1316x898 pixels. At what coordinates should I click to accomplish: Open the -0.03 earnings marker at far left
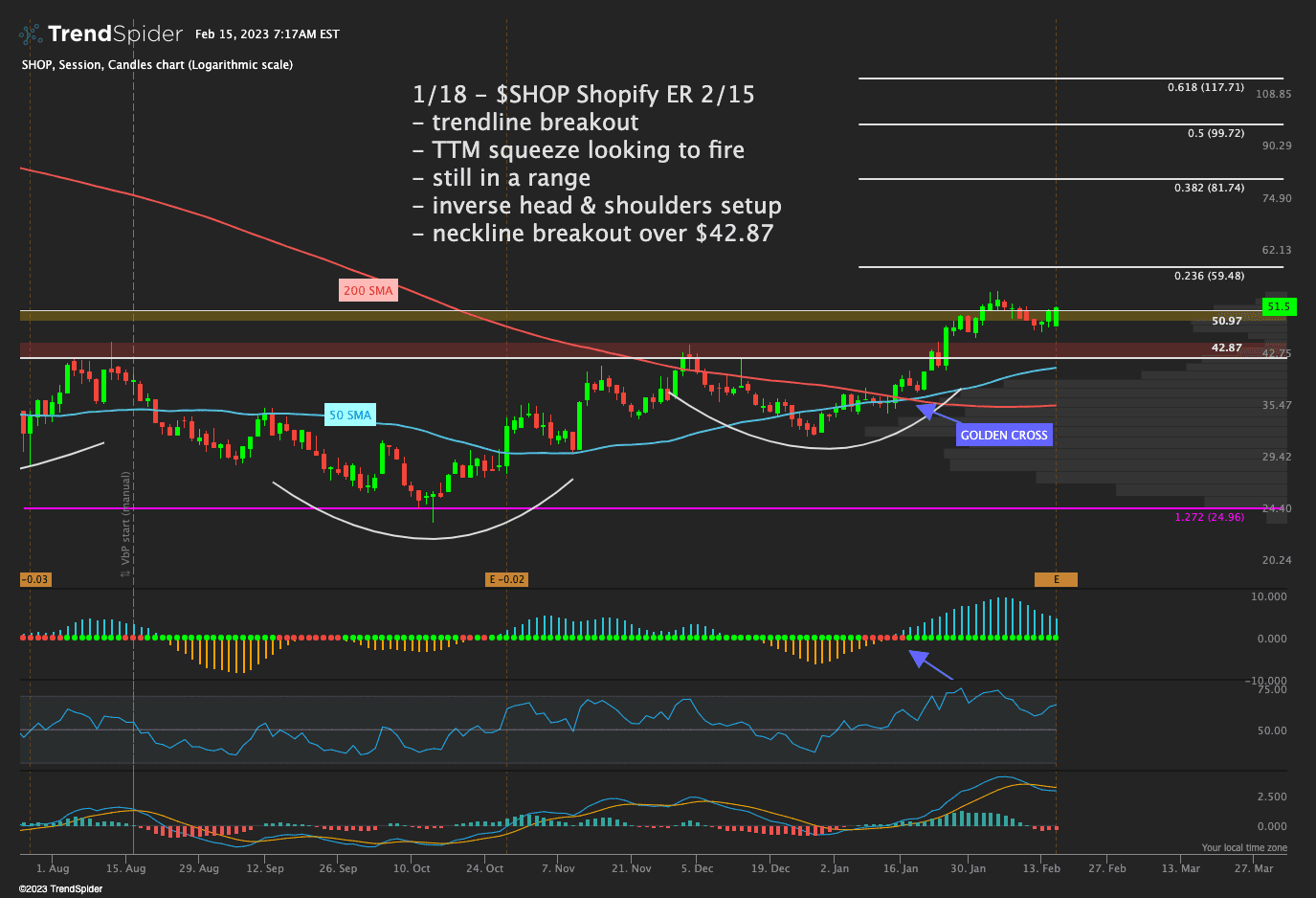pyautogui.click(x=34, y=579)
